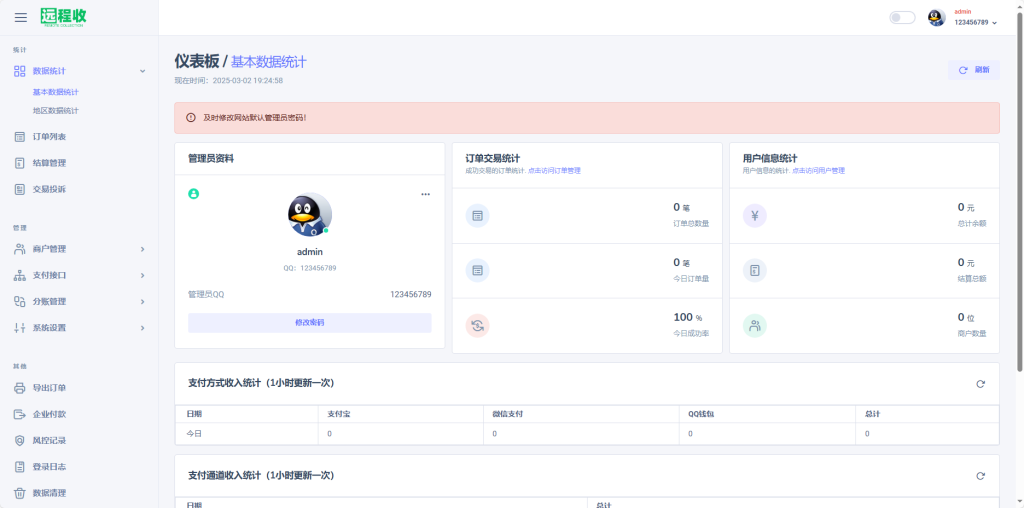The height and width of the screenshot is (508, 1024).
Task: Toggle the dark mode switch in header
Action: pos(903,18)
